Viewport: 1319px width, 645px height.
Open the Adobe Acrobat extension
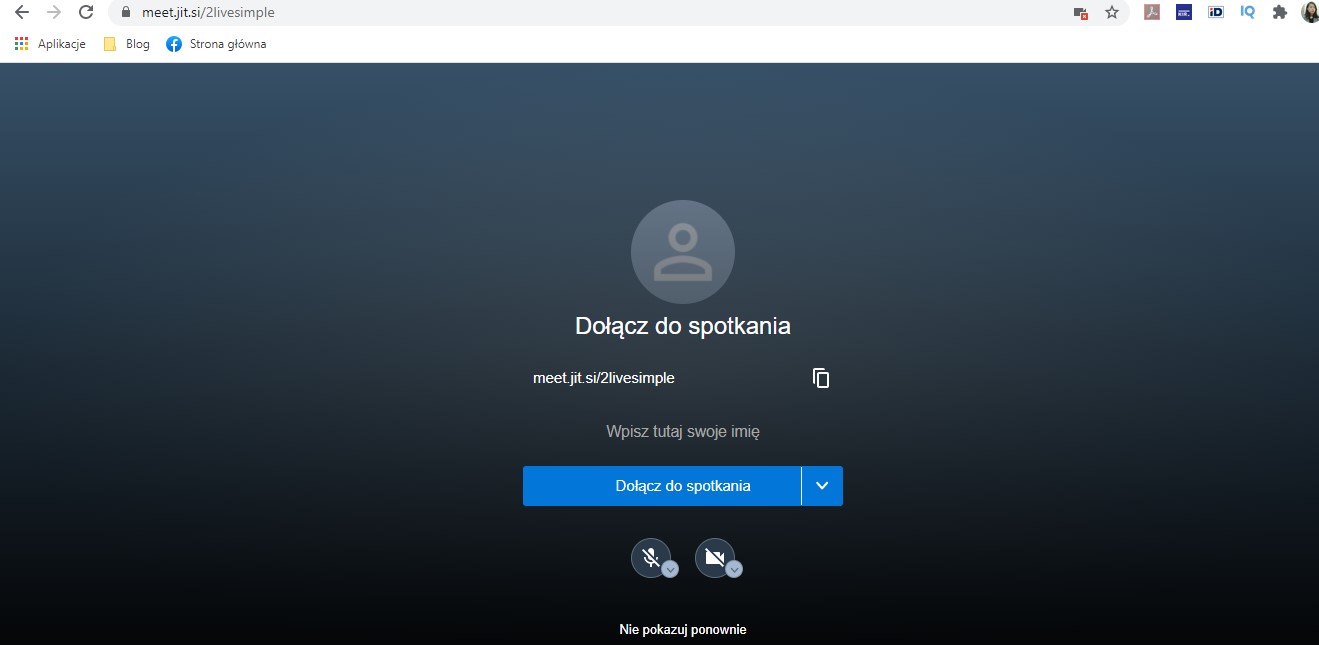(x=1152, y=13)
